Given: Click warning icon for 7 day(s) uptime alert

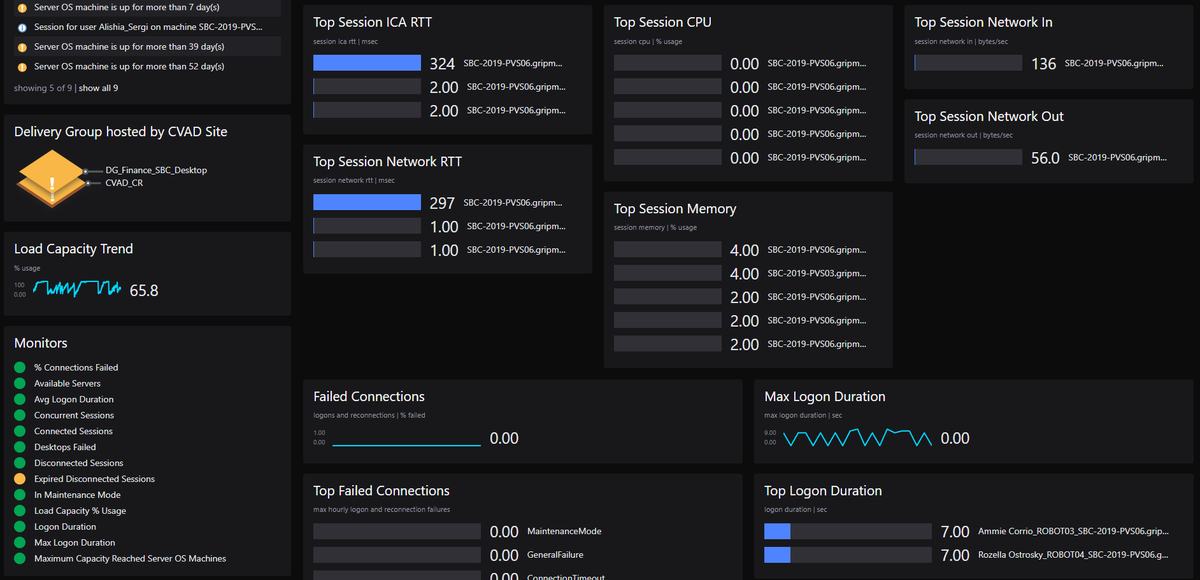Looking at the screenshot, I should point(22,7).
